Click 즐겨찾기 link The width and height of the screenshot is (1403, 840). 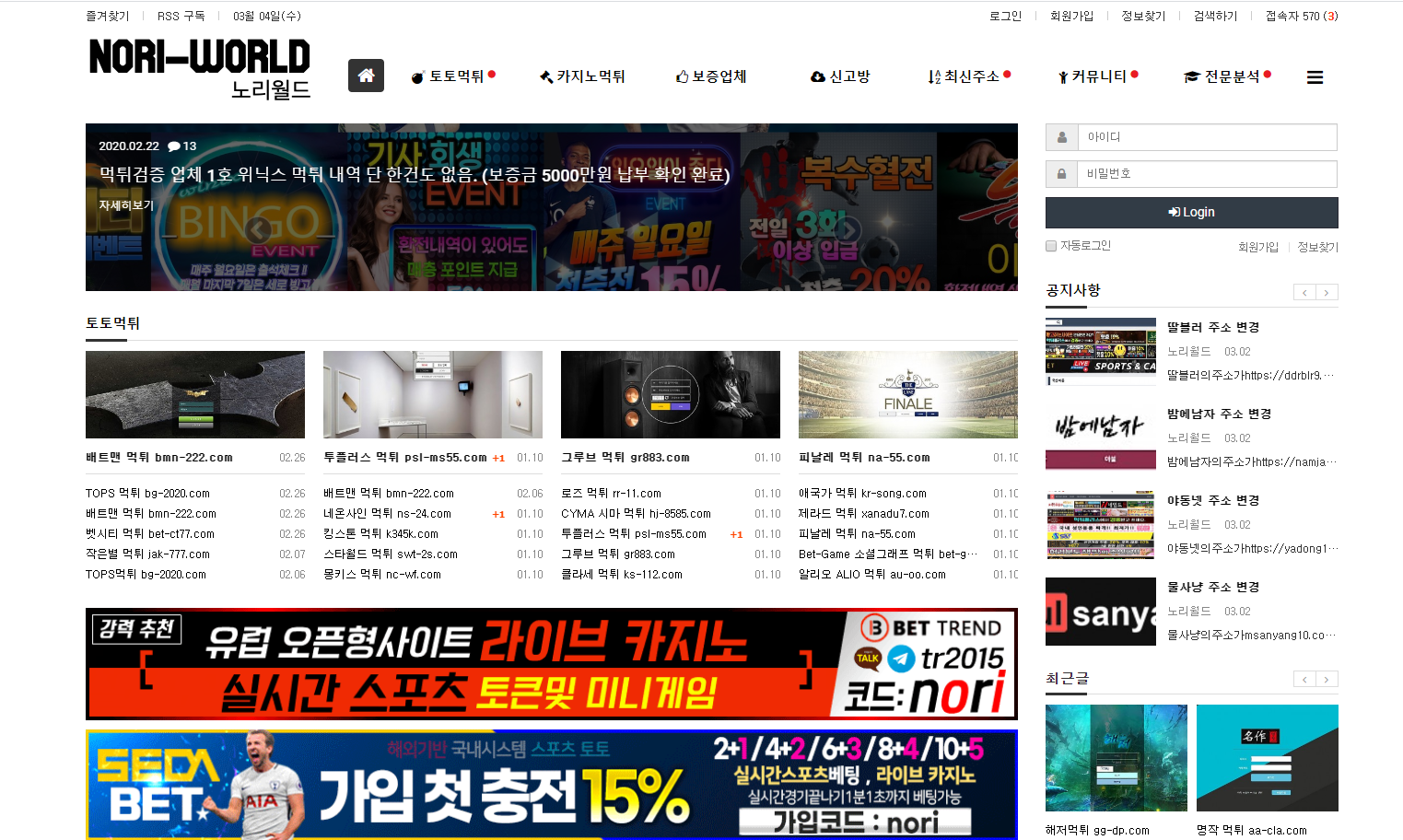click(x=108, y=17)
